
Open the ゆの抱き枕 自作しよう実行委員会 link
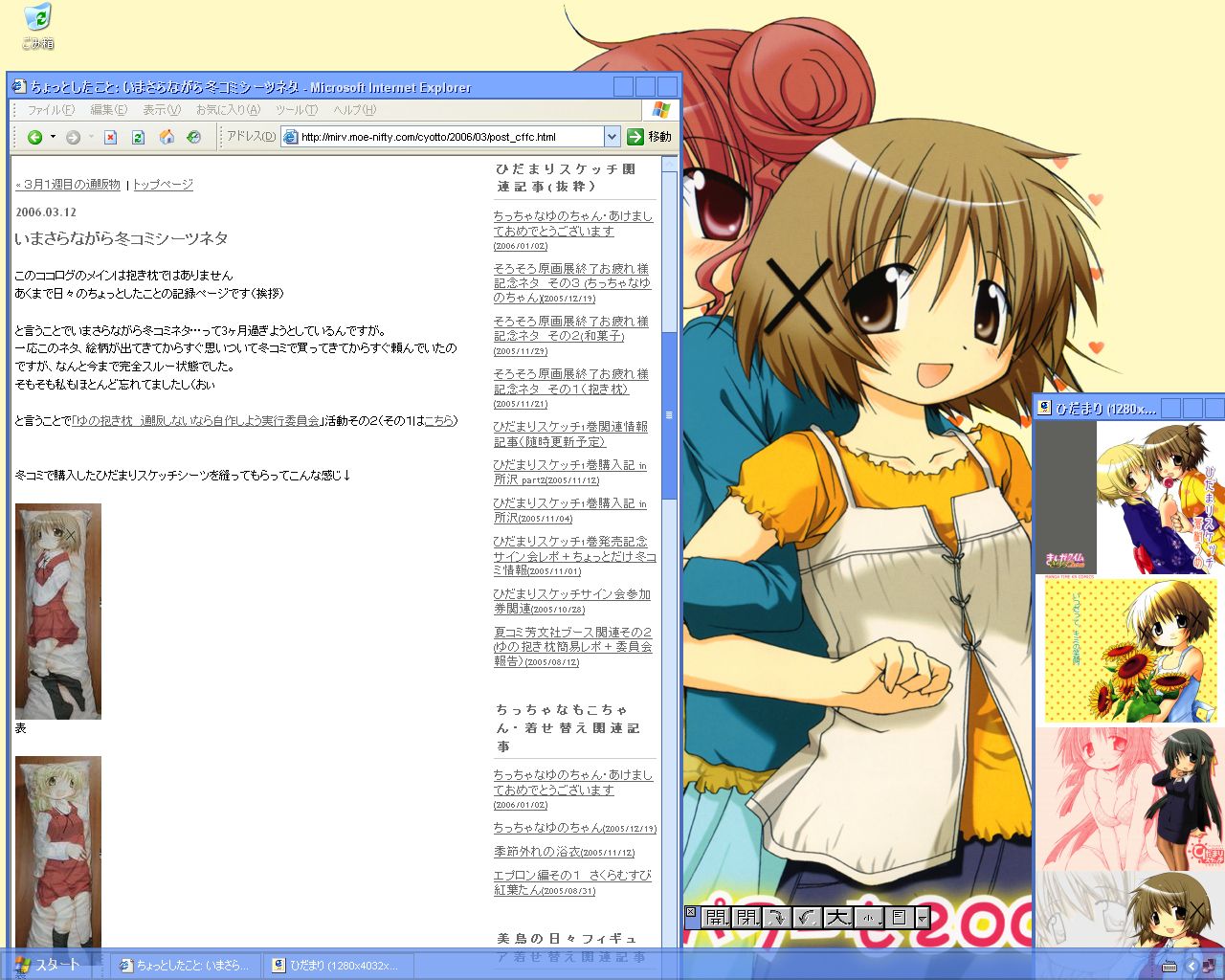coord(196,421)
